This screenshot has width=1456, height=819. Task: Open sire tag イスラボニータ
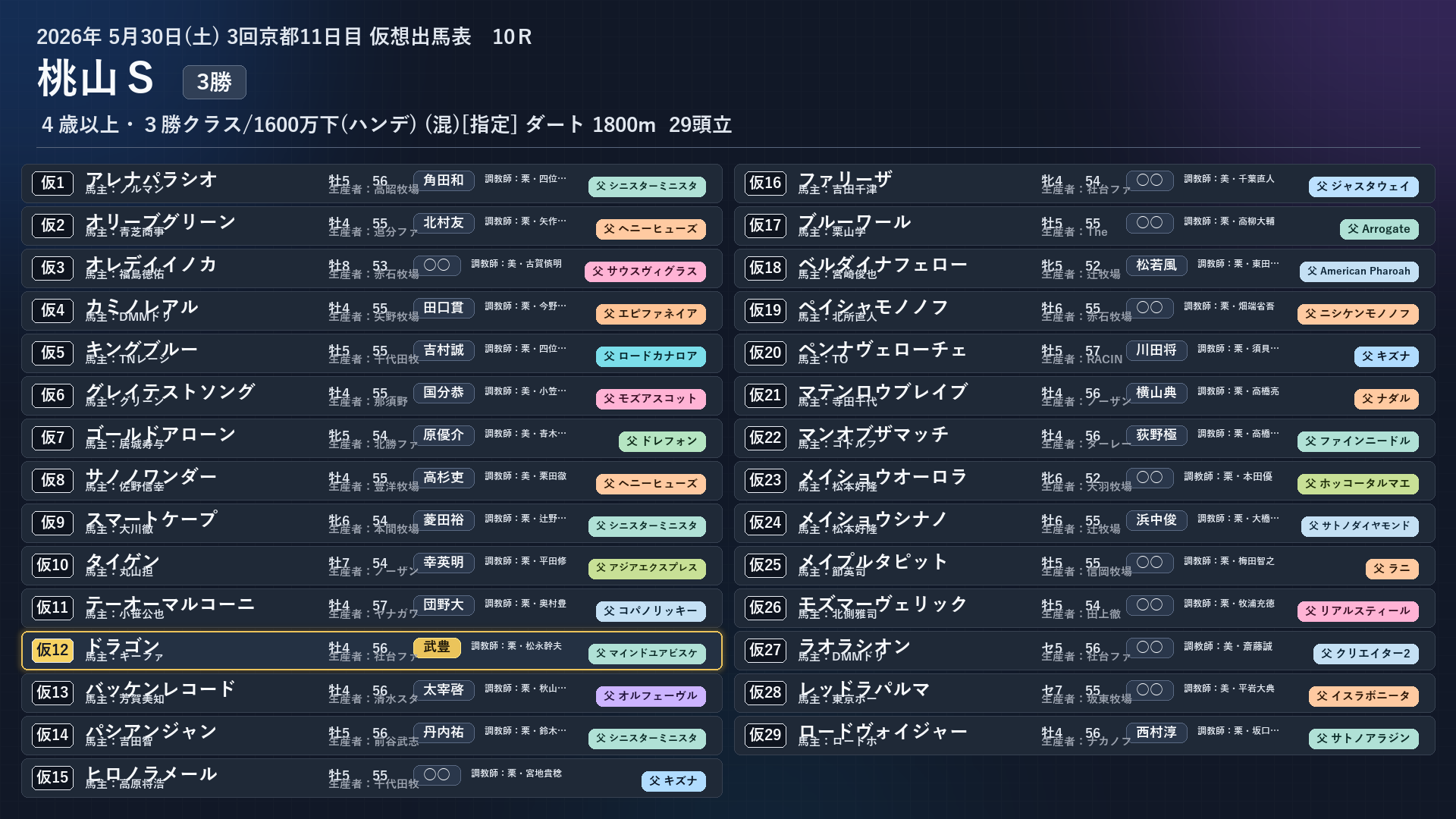(1363, 696)
